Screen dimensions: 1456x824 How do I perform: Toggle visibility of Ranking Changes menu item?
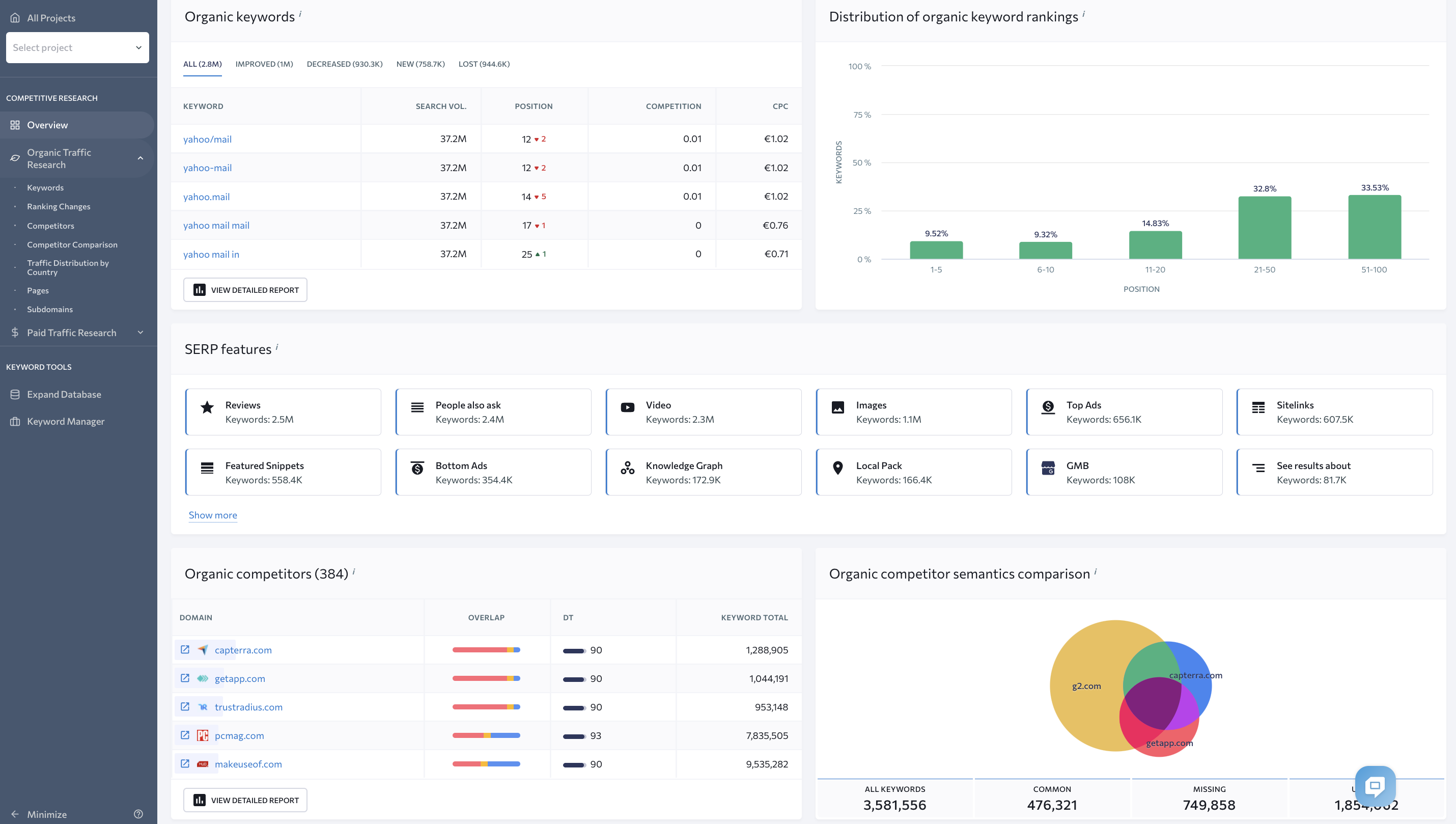click(58, 206)
